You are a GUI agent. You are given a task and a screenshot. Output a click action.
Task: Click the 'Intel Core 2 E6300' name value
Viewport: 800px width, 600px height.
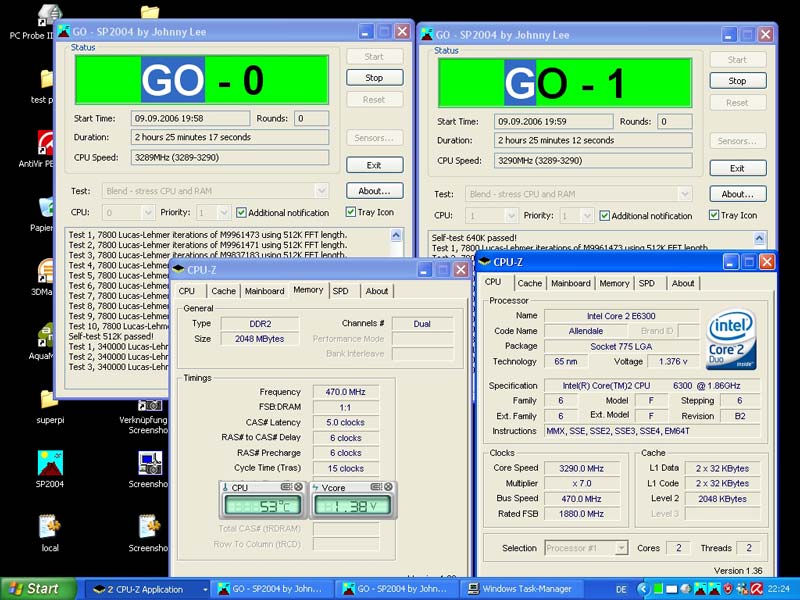pyautogui.click(x=621, y=316)
